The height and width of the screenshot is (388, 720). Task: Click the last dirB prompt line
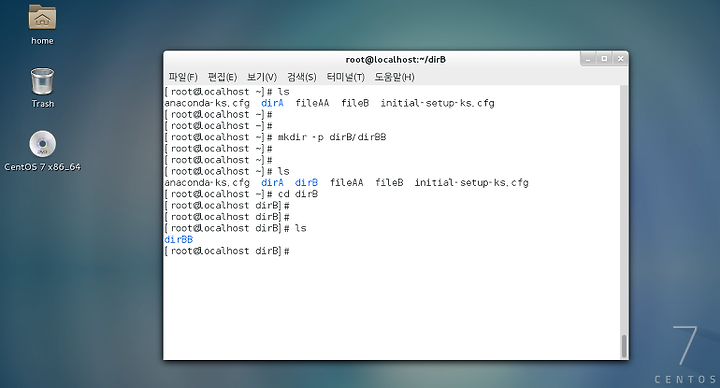(227, 251)
